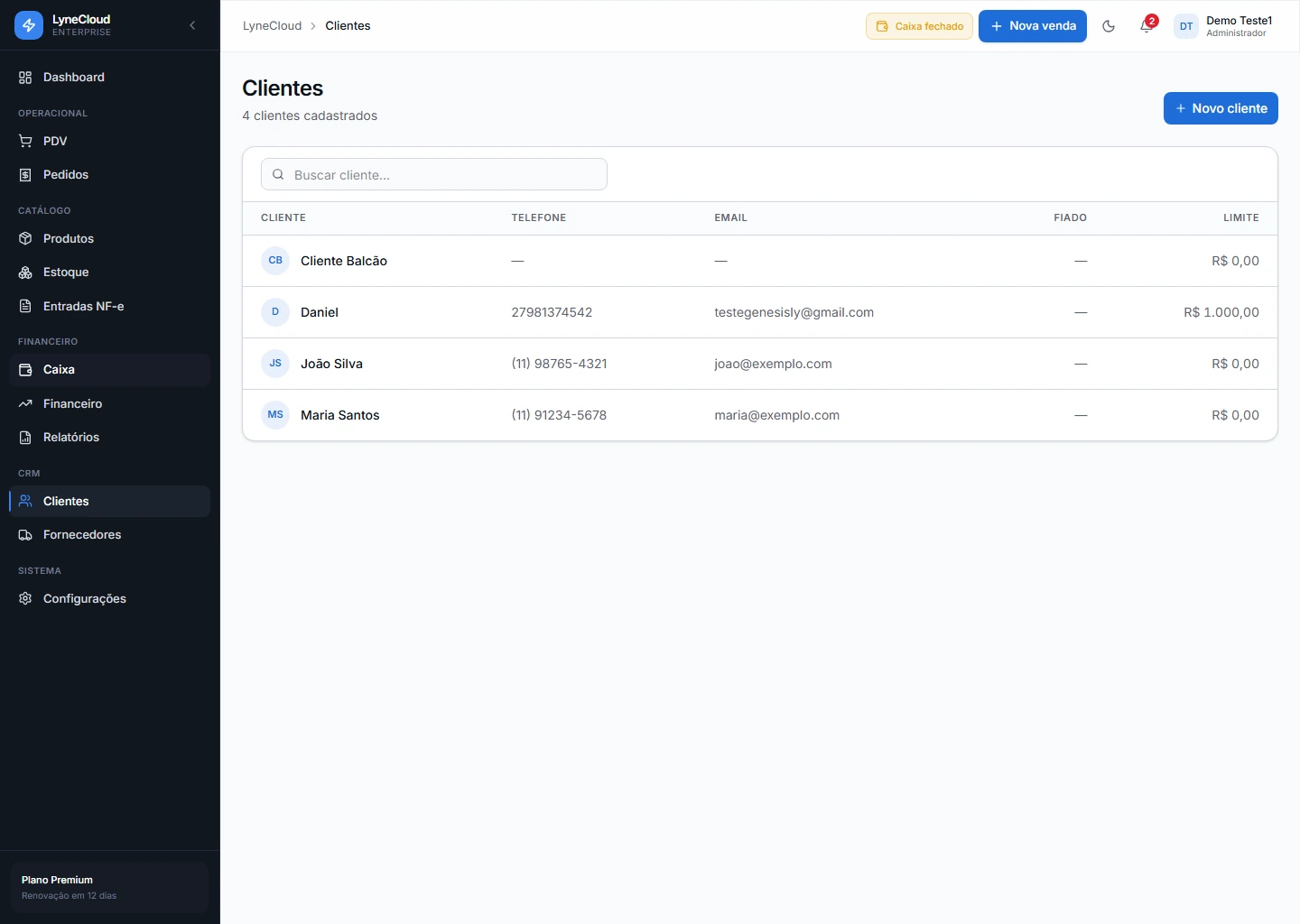This screenshot has width=1300, height=924.
Task: Click email joao@exemplo.com
Action: (x=773, y=364)
